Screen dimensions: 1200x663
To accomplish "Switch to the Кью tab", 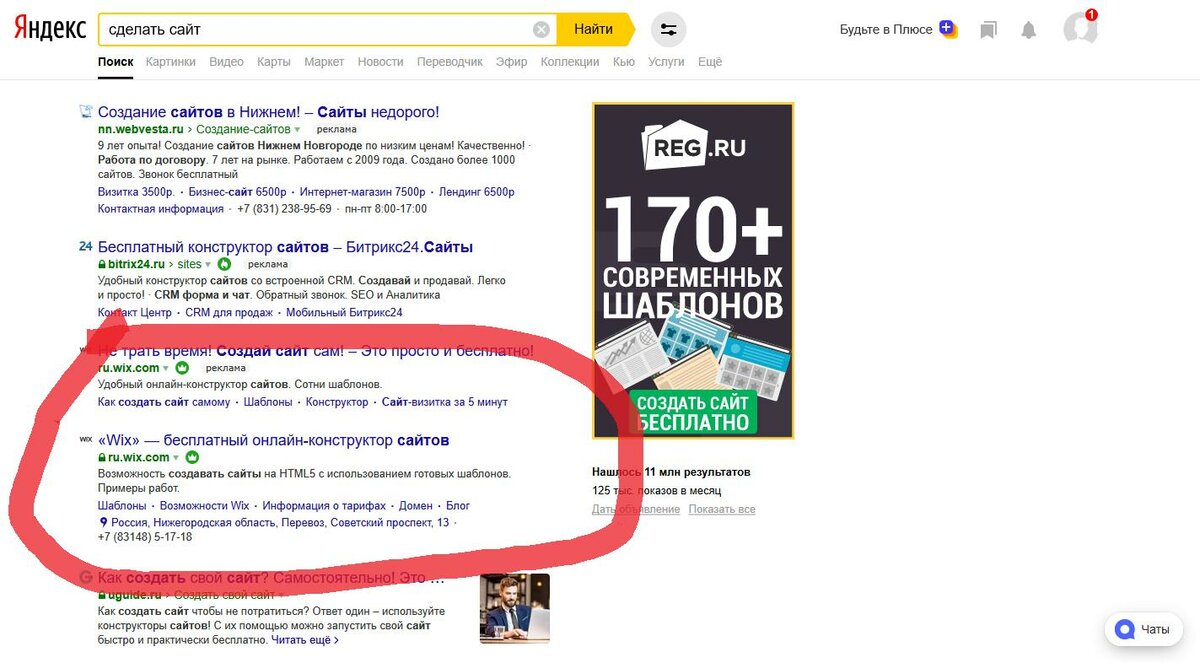I will (623, 62).
